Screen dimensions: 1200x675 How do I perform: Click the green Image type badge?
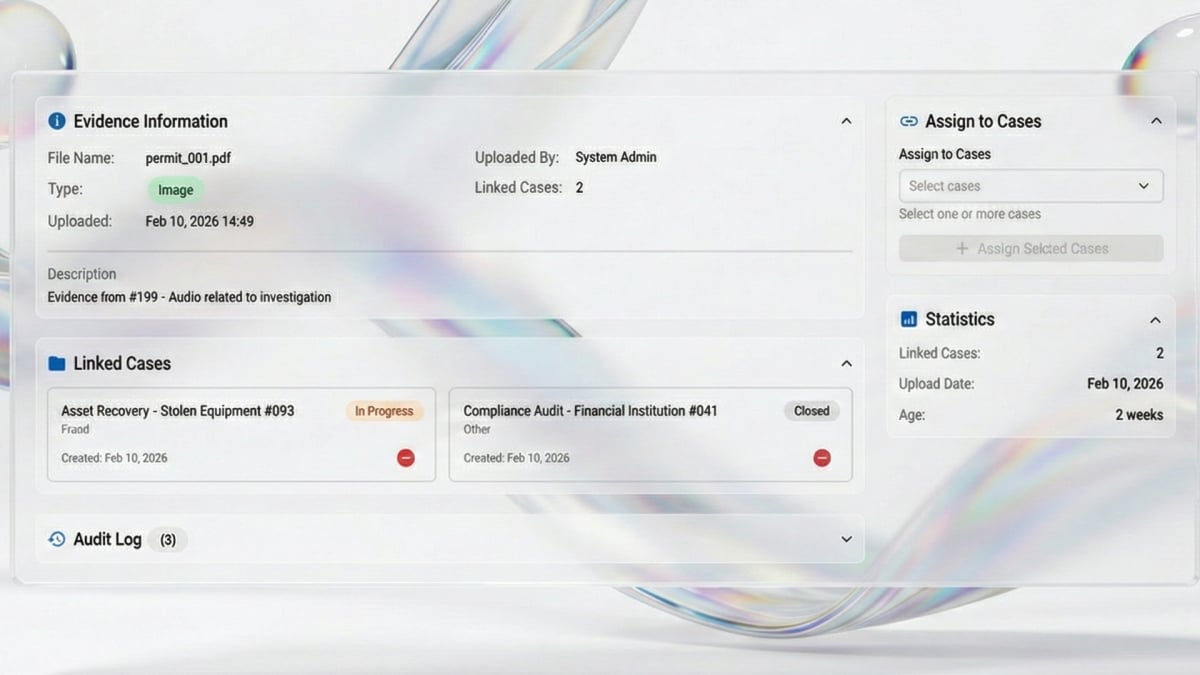pos(176,190)
